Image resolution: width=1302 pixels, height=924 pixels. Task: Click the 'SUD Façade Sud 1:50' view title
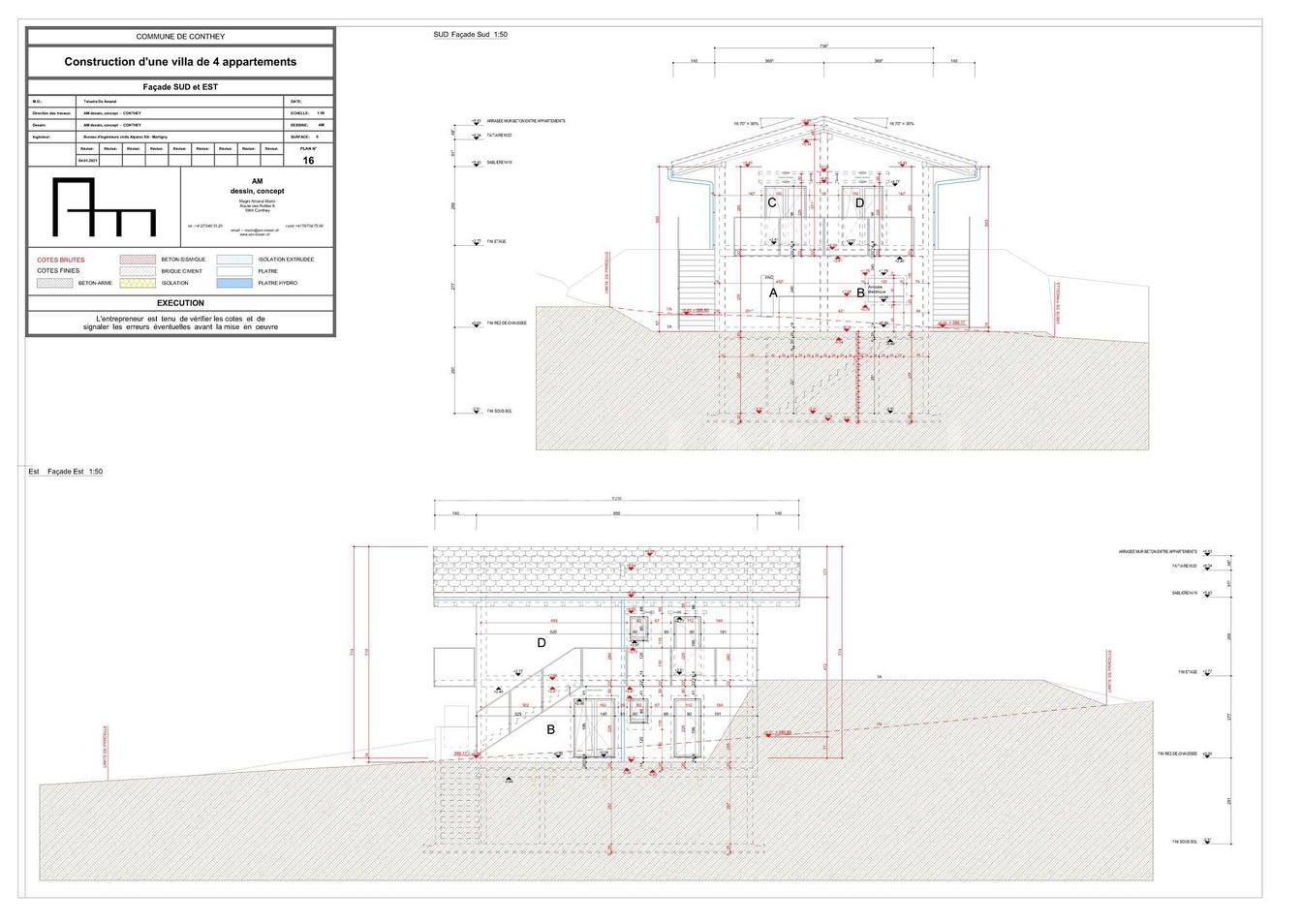click(x=470, y=35)
